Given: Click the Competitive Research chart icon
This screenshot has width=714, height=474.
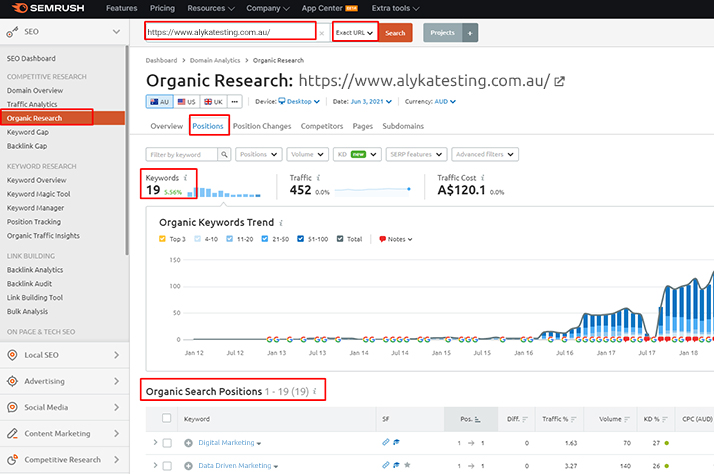Looking at the screenshot, I should tap(12, 459).
